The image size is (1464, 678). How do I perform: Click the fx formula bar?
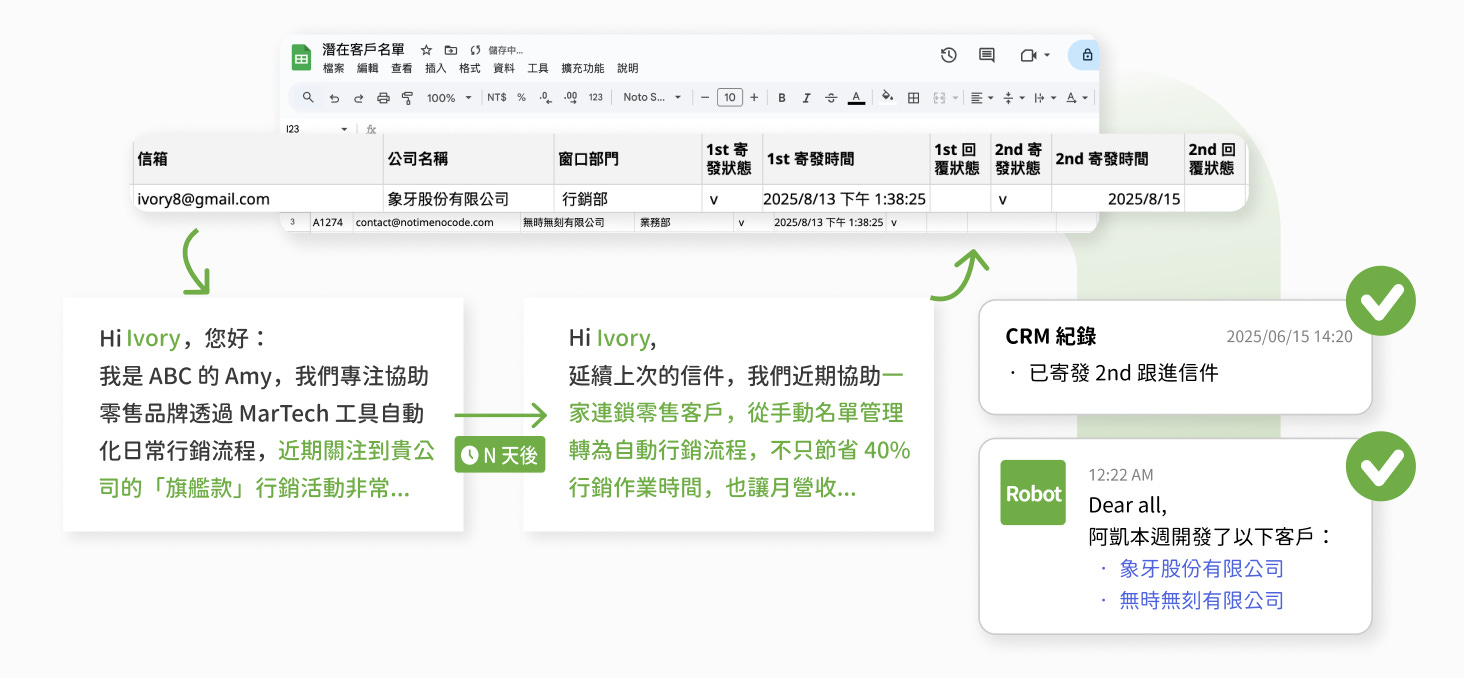point(371,129)
